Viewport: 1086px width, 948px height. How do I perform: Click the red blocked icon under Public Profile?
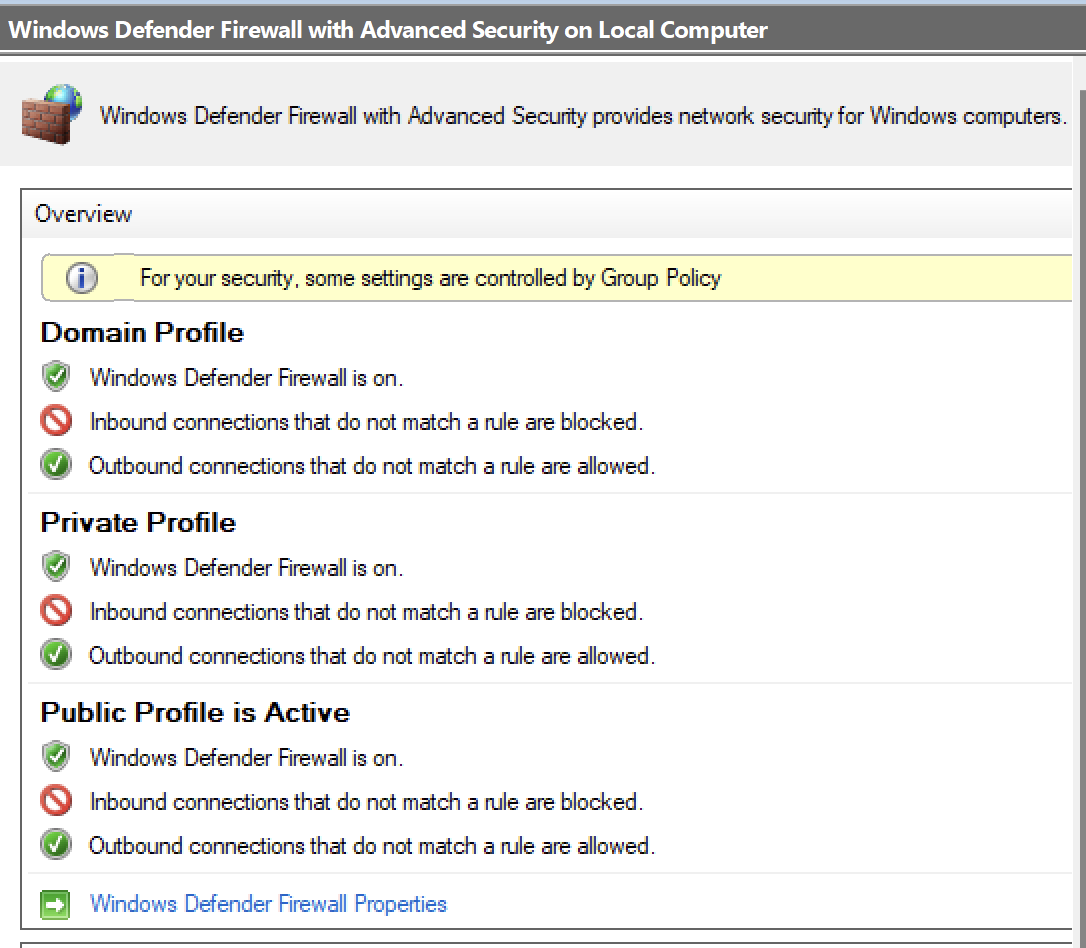point(55,802)
